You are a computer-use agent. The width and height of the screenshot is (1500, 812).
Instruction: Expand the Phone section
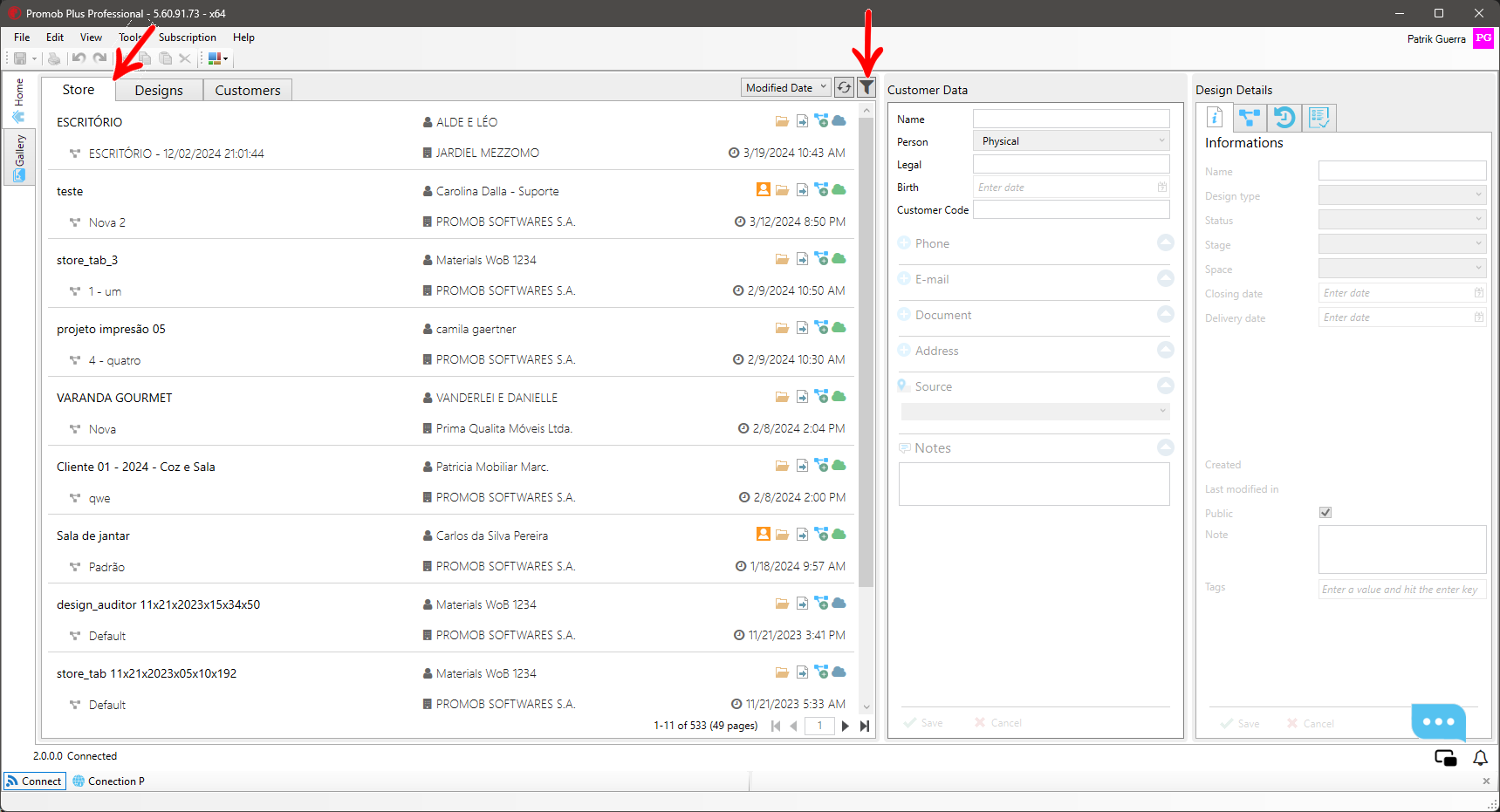coord(1165,242)
